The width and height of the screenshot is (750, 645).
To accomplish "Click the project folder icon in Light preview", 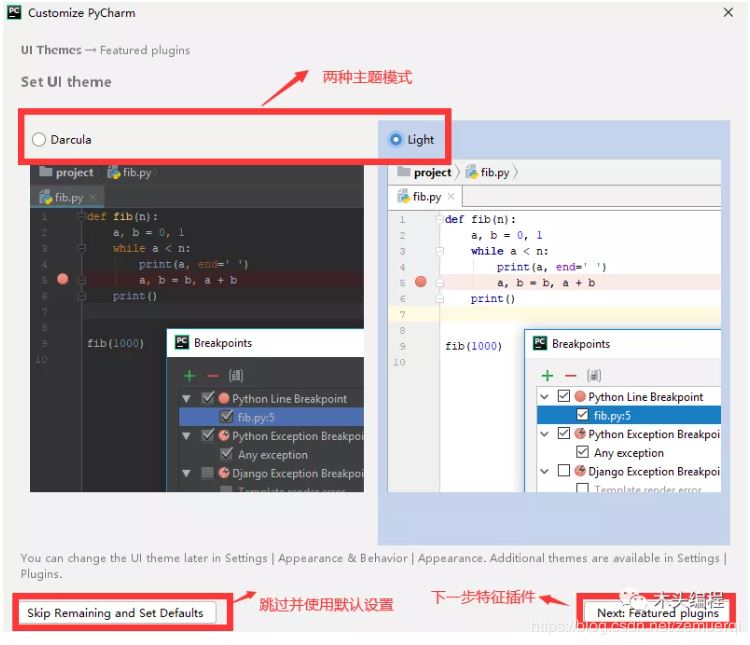I will point(404,171).
